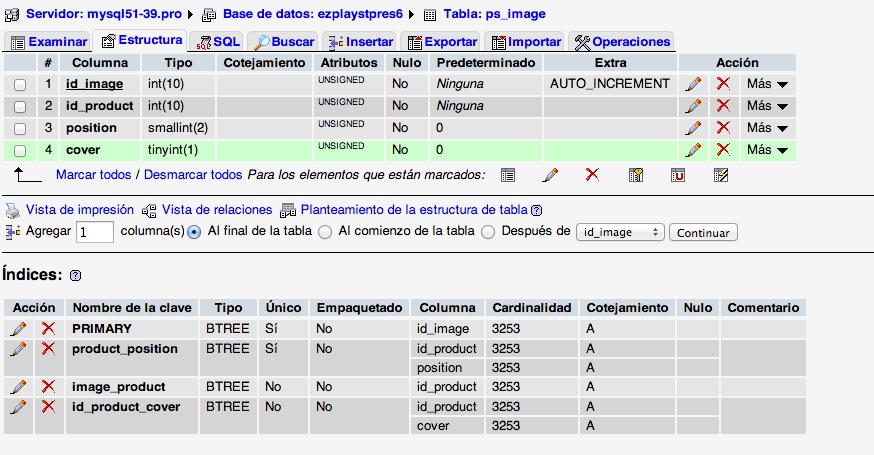Expand Más menu for id_product row
Screen dimensions: 874x455
(x=768, y=105)
